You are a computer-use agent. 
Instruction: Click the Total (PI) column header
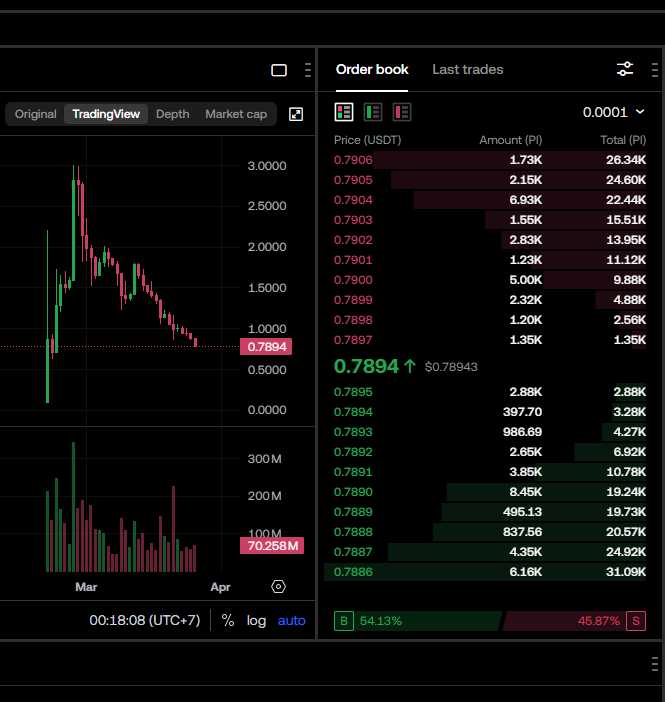623,140
